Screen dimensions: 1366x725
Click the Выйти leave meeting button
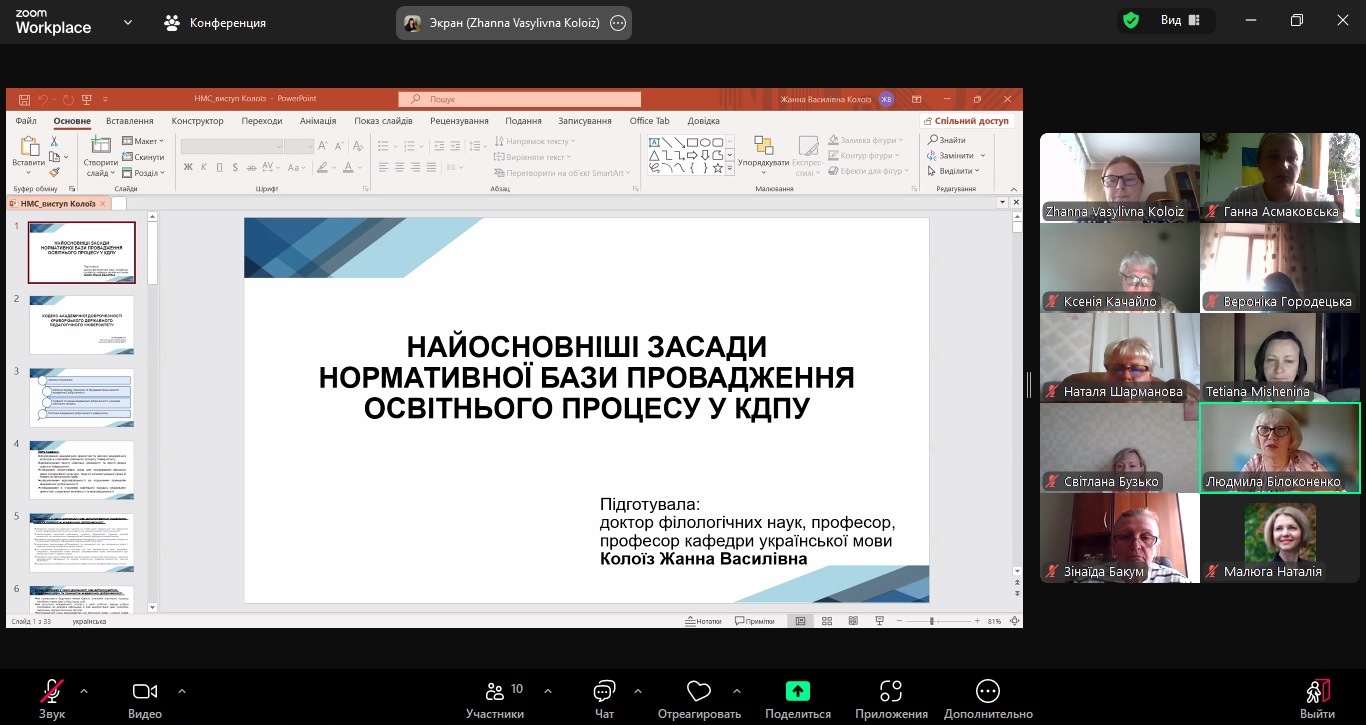coord(1318,699)
